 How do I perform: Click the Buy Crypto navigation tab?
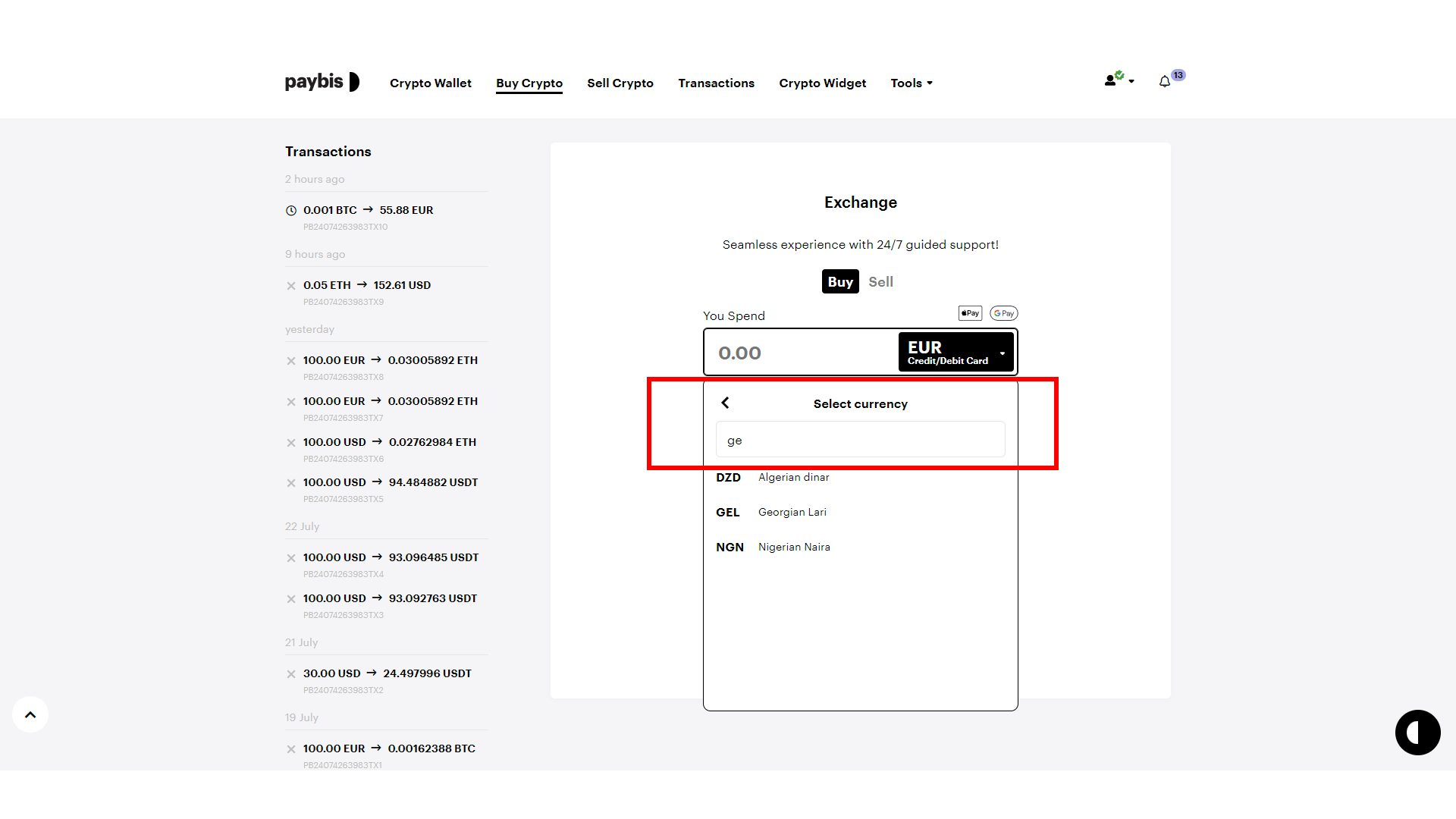(529, 83)
